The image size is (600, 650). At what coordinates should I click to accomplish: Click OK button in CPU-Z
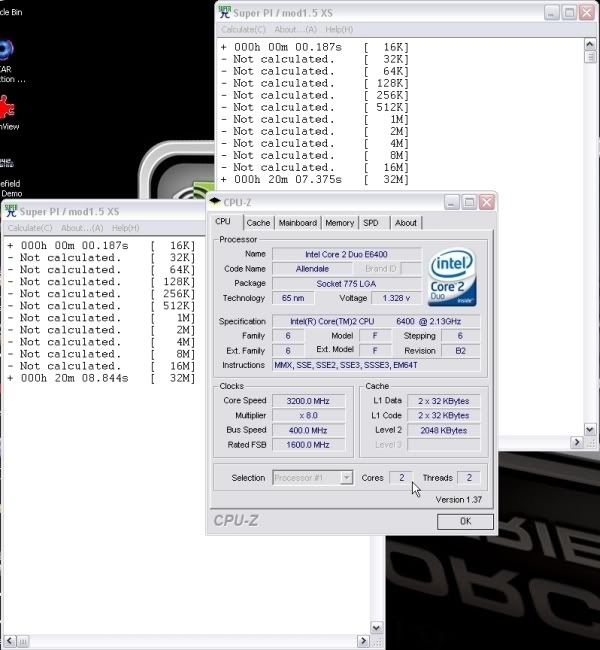[465, 521]
